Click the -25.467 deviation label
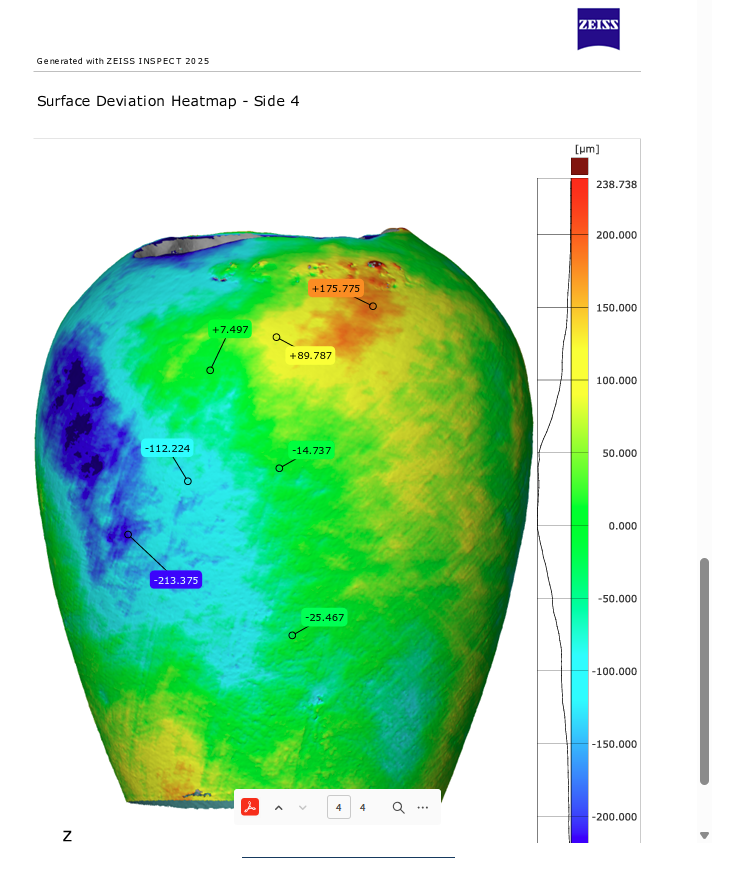Image resolution: width=750 pixels, height=869 pixels. pyautogui.click(x=324, y=617)
